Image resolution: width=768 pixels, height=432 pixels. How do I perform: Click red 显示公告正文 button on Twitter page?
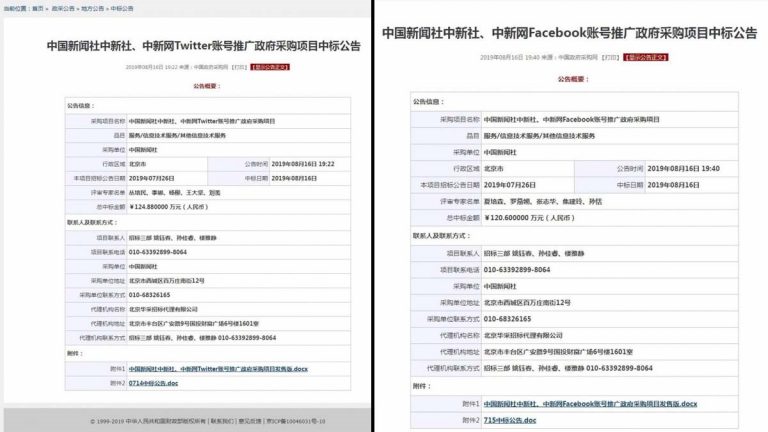point(270,67)
